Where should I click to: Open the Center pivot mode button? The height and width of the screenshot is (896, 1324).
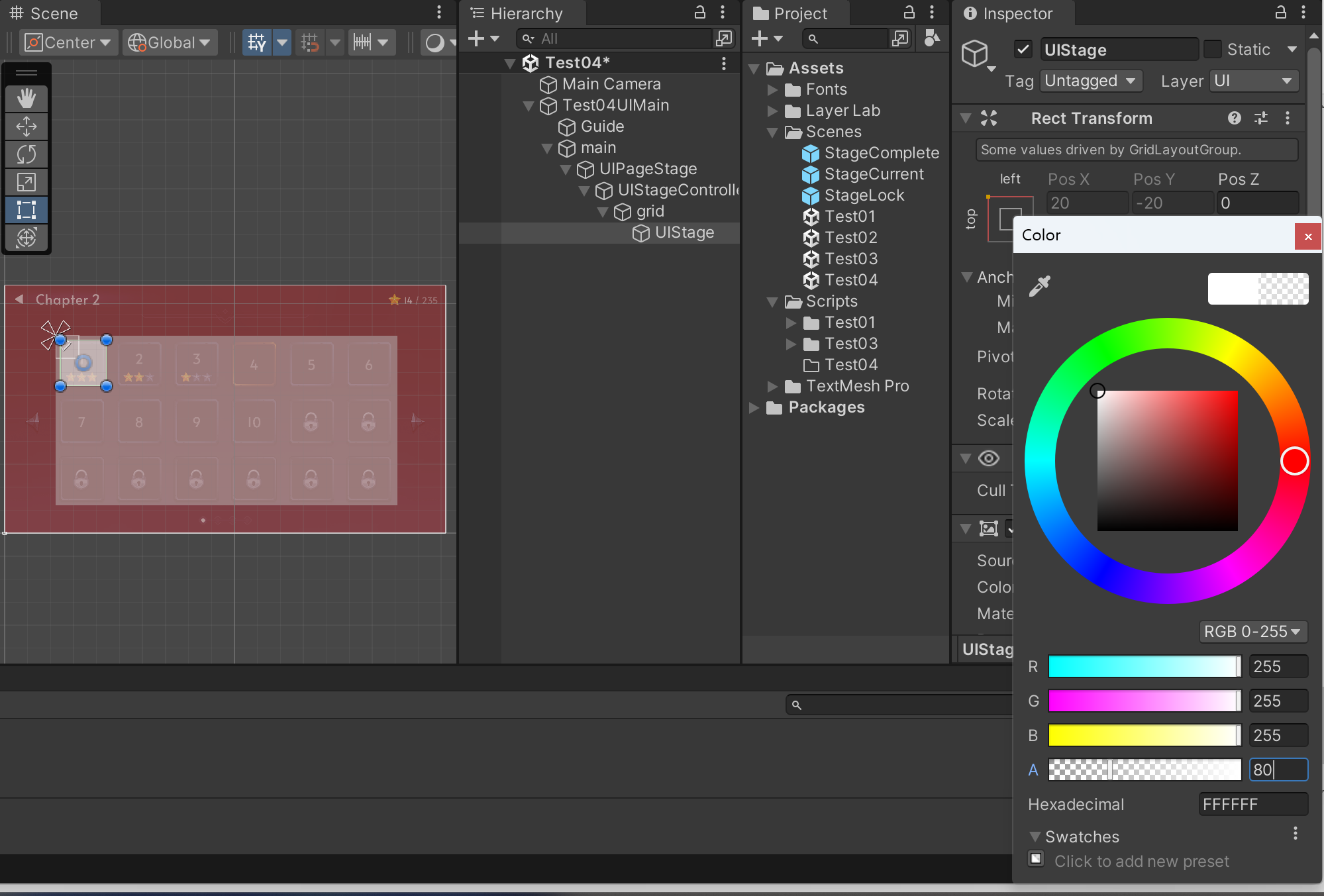68,42
